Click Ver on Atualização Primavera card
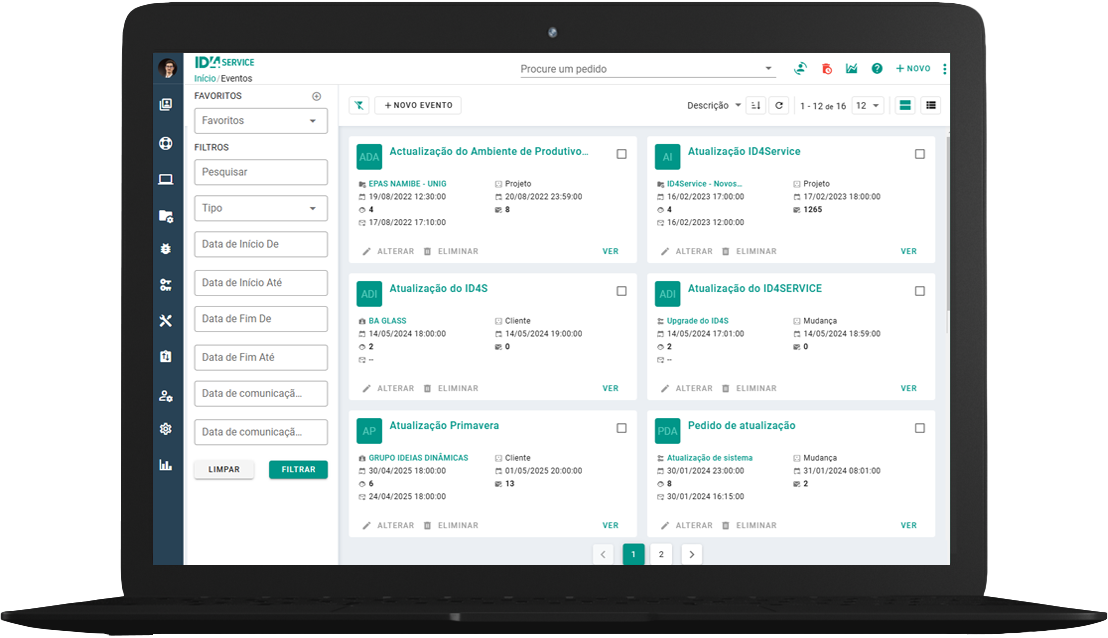The width and height of the screenshot is (1108, 638). [x=611, y=526]
